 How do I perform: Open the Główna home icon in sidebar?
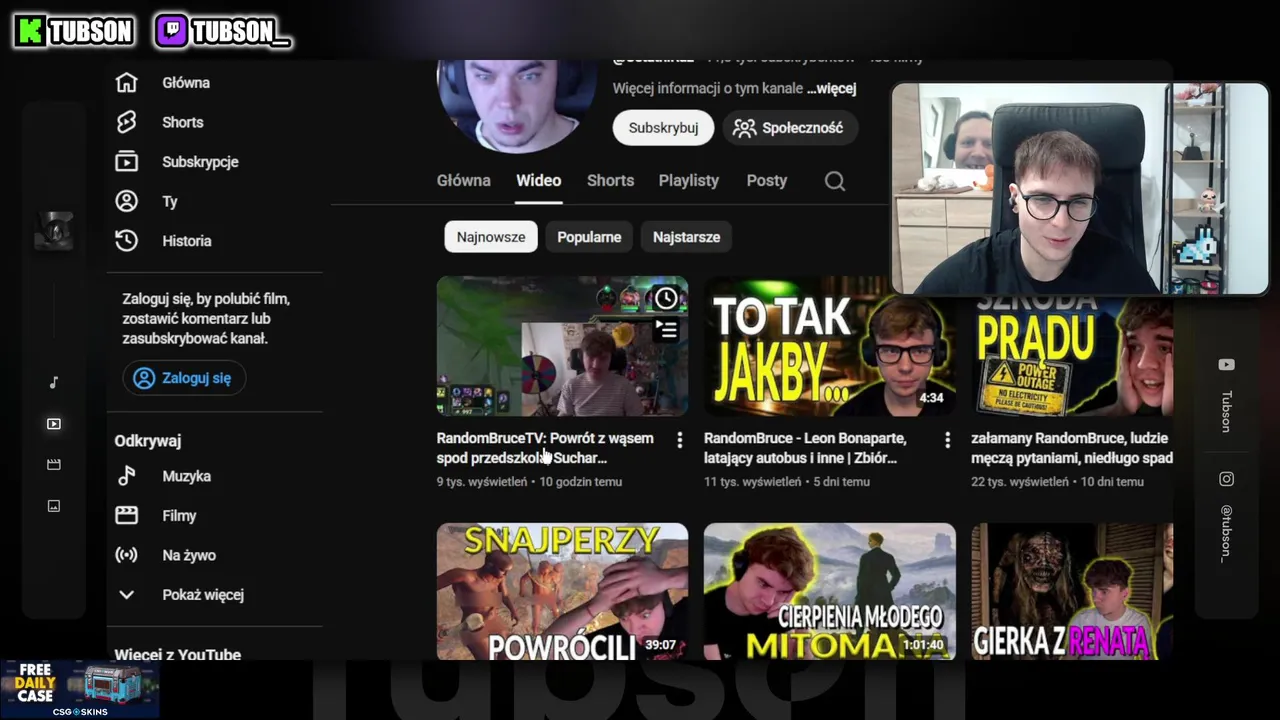(x=126, y=83)
